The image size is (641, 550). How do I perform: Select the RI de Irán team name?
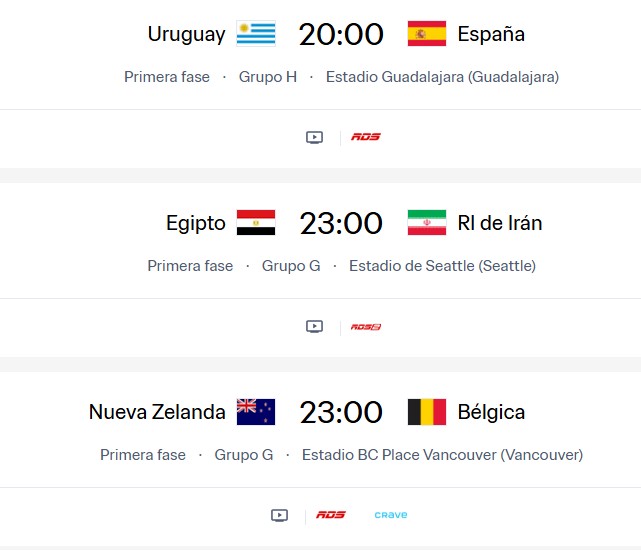click(x=500, y=223)
